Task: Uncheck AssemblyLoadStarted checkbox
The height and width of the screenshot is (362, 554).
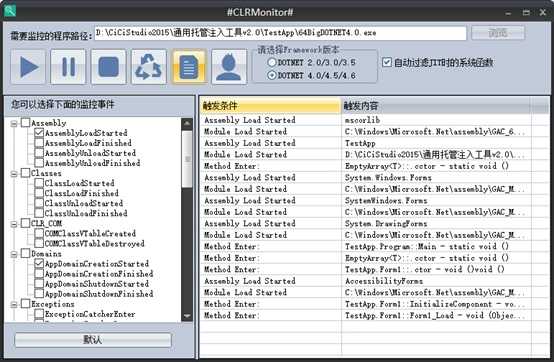Action: (x=39, y=133)
